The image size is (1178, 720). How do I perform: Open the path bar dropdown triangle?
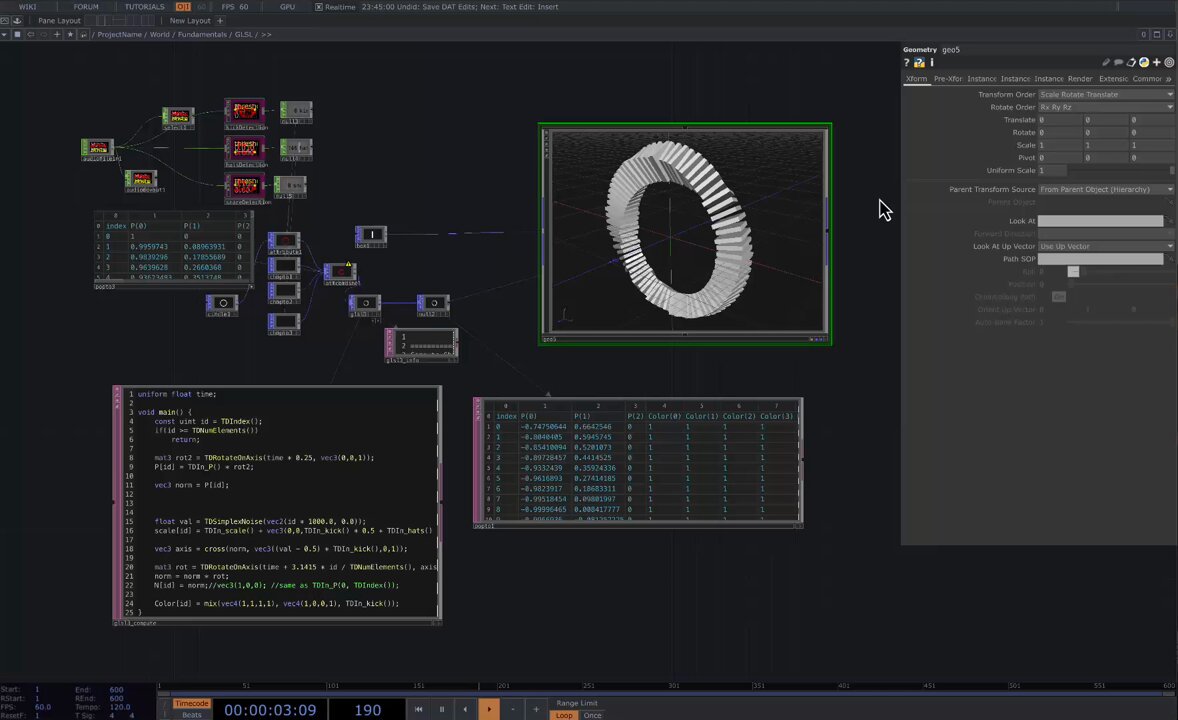point(5,35)
